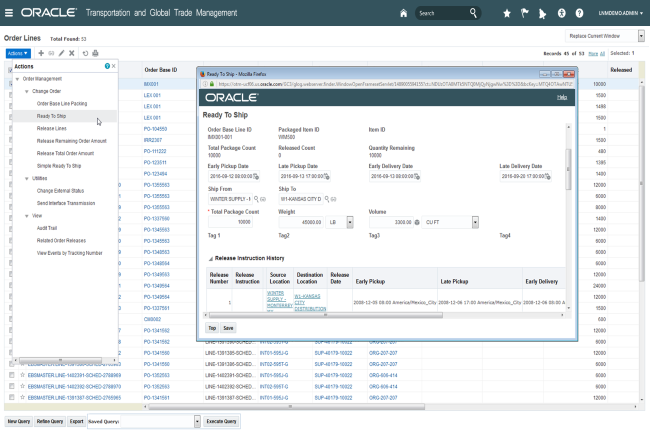Screen dimensions: 650x433
Task: Click the New Query button
Action: click(19, 421)
